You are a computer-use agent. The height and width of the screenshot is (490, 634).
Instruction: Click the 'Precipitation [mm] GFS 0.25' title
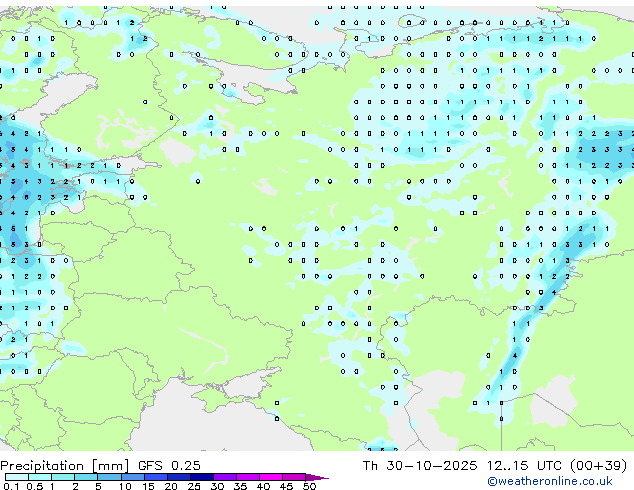click(x=100, y=466)
